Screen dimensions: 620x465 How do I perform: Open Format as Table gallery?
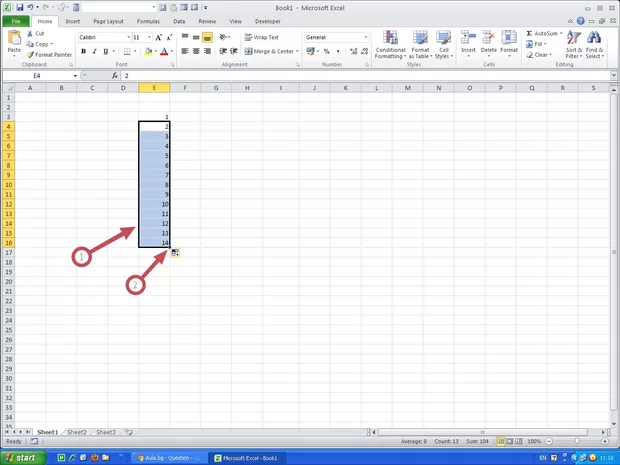[x=420, y=45]
